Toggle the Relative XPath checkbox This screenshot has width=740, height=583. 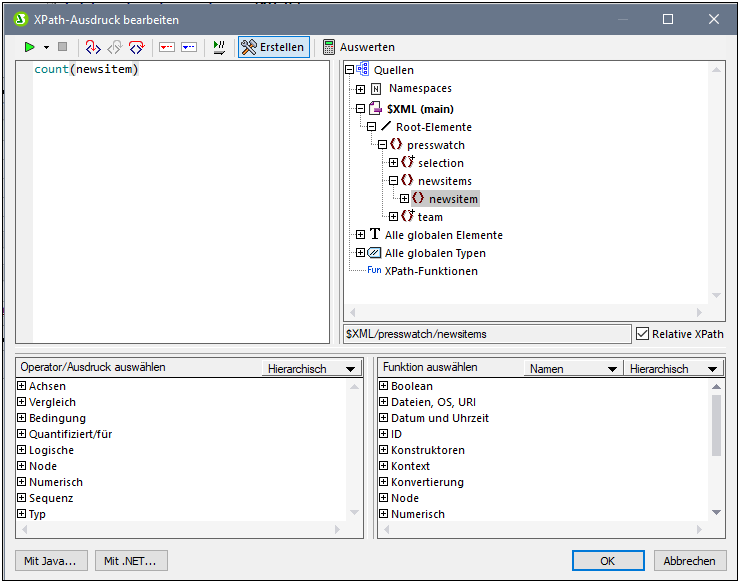[643, 334]
